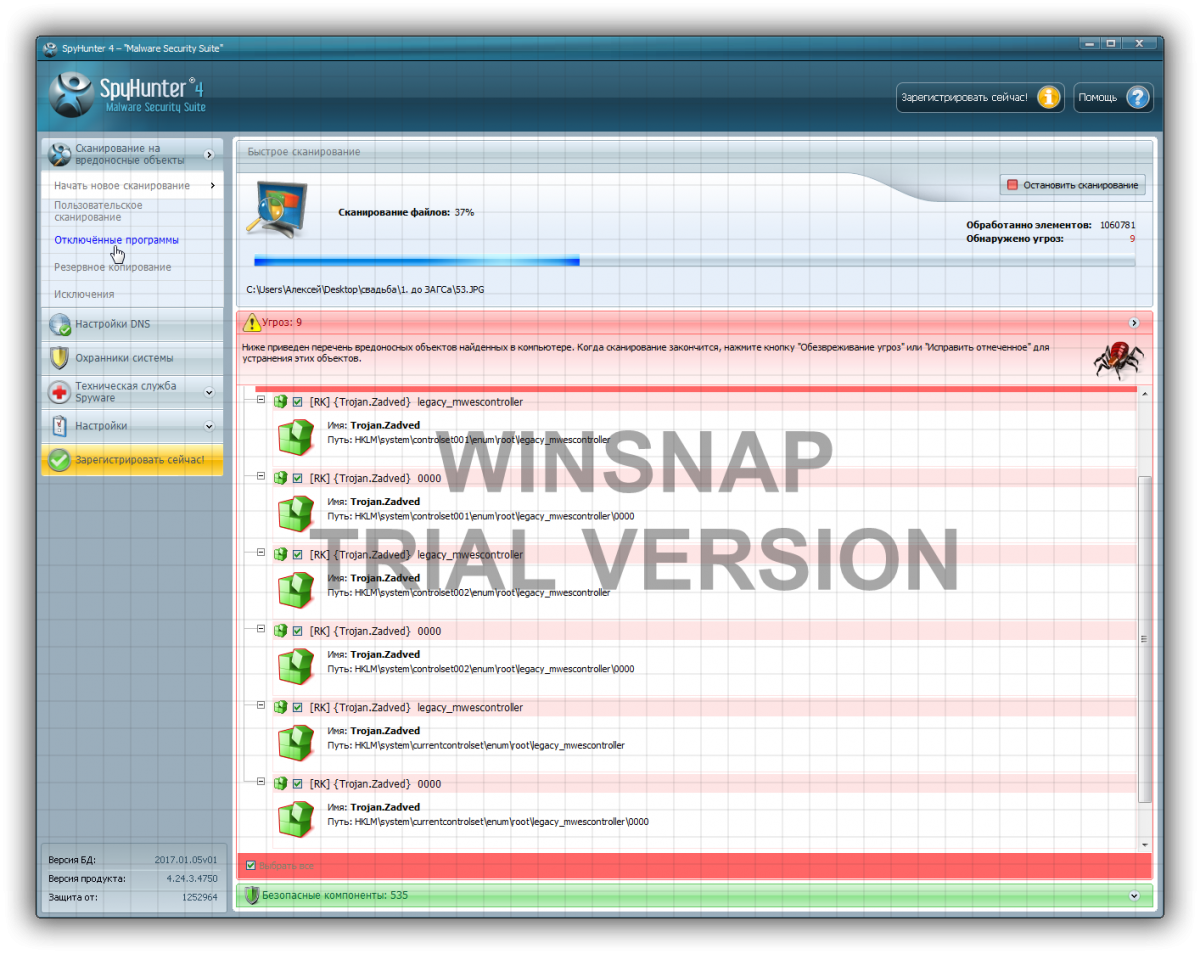Collapse the controlset001 legacy_mwescontroller threat node
The image size is (1200, 954).
pyautogui.click(x=261, y=400)
